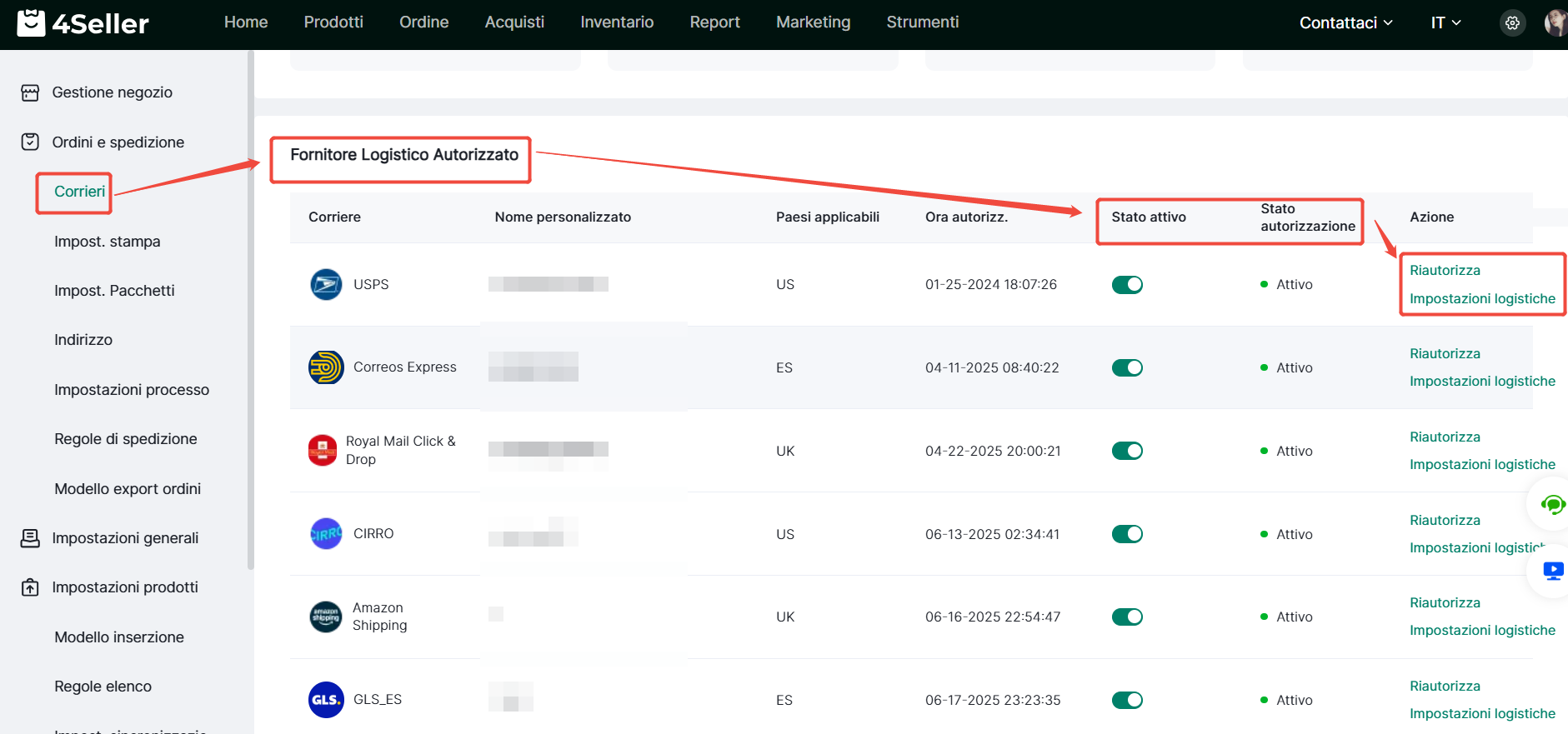Screen dimensions: 1568x734
Task: Click the Correos Express carrier logo
Action: tap(326, 367)
